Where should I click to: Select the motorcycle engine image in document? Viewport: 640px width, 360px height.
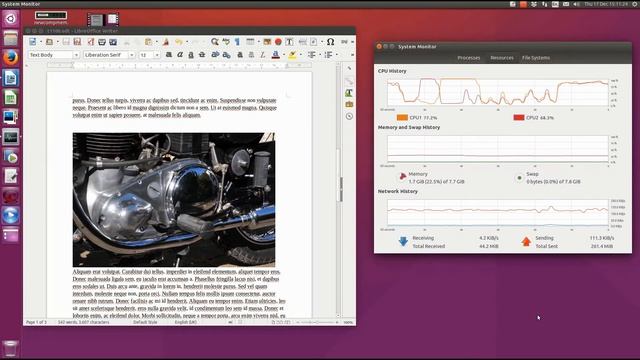coord(174,200)
